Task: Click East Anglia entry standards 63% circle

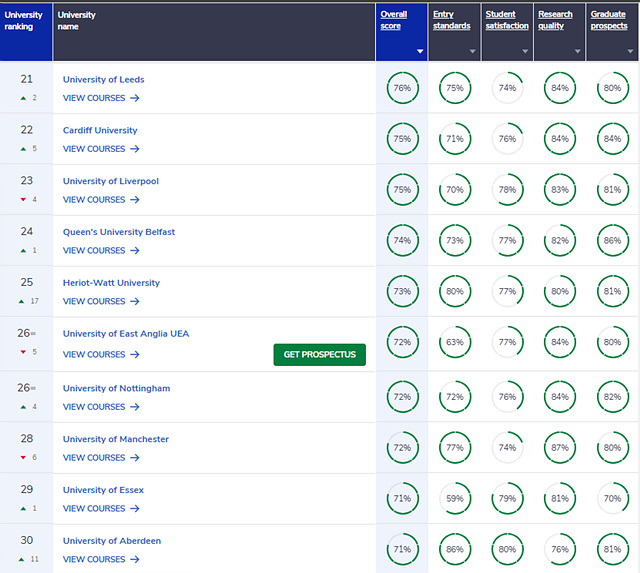Action: point(455,342)
